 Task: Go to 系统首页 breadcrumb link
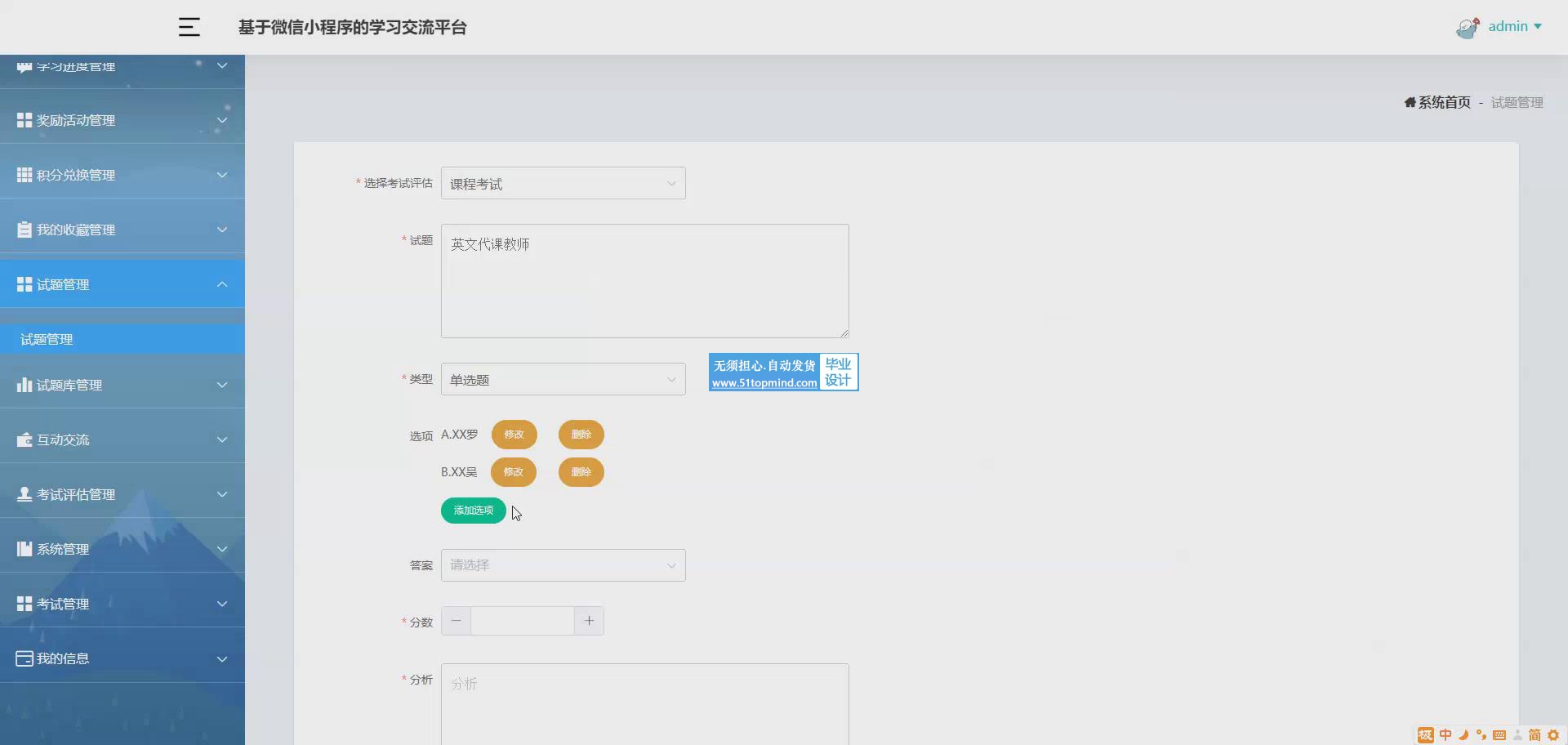coord(1444,102)
